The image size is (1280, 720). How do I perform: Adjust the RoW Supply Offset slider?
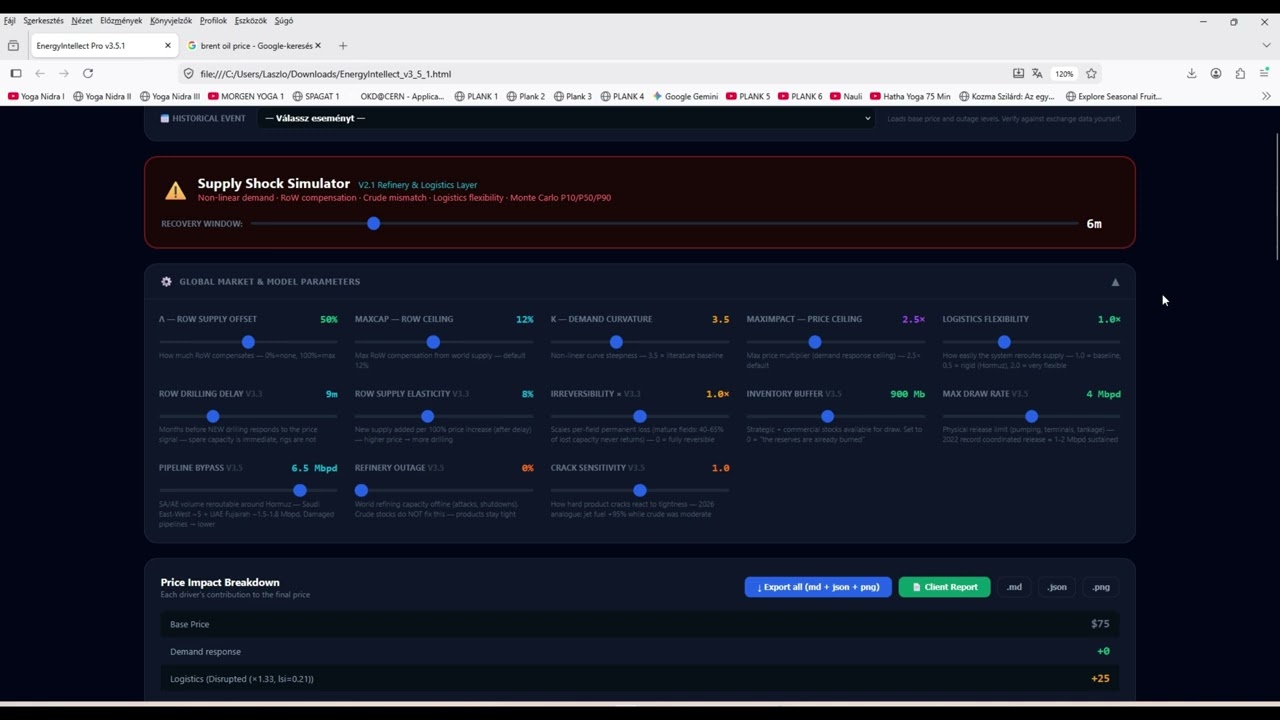248,342
